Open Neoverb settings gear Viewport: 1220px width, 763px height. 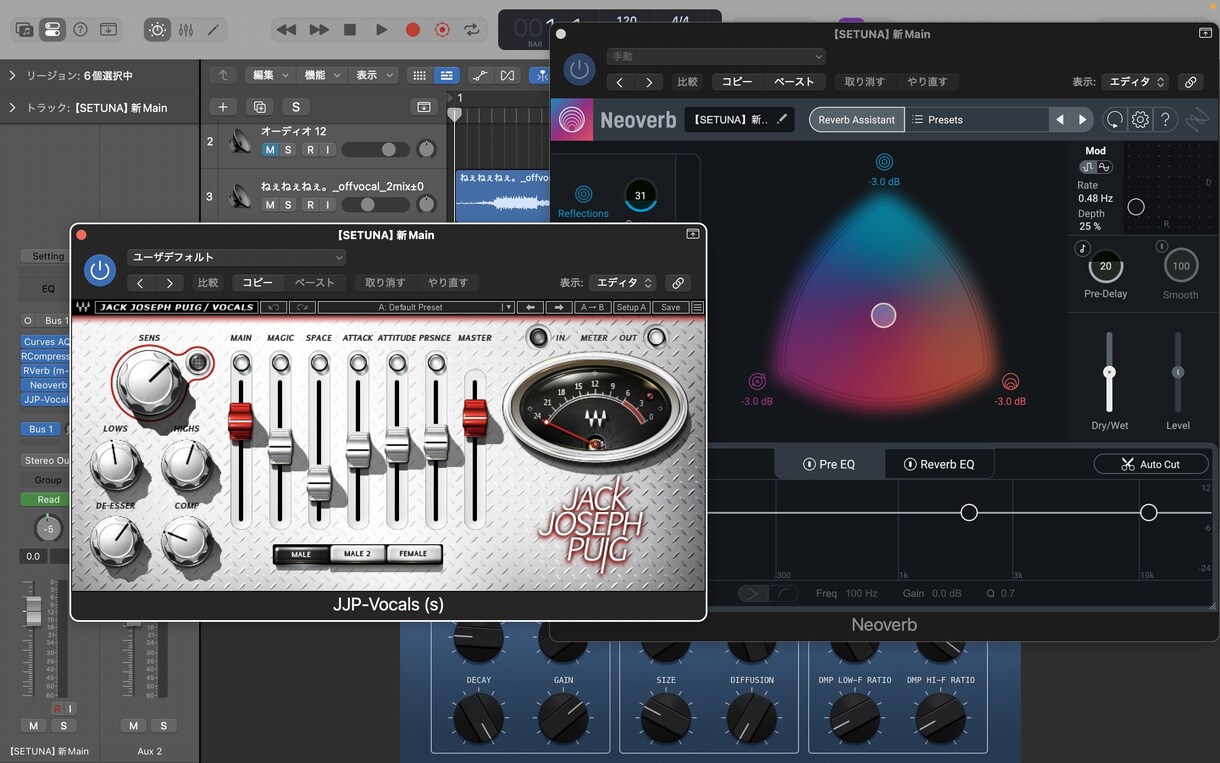click(1140, 120)
